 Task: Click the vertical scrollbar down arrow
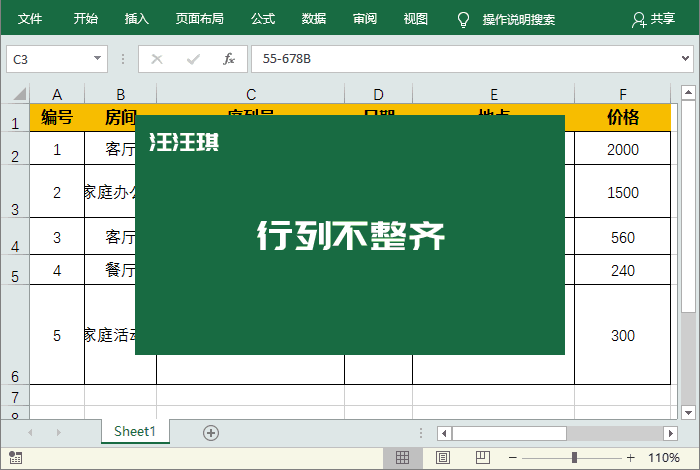[688, 412]
